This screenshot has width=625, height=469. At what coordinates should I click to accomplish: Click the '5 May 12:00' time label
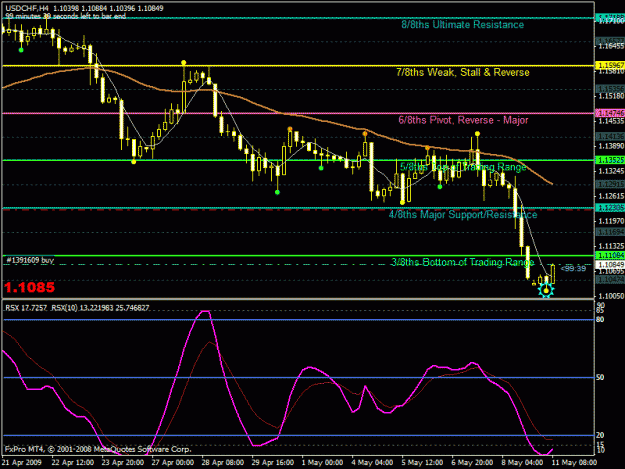(422, 463)
